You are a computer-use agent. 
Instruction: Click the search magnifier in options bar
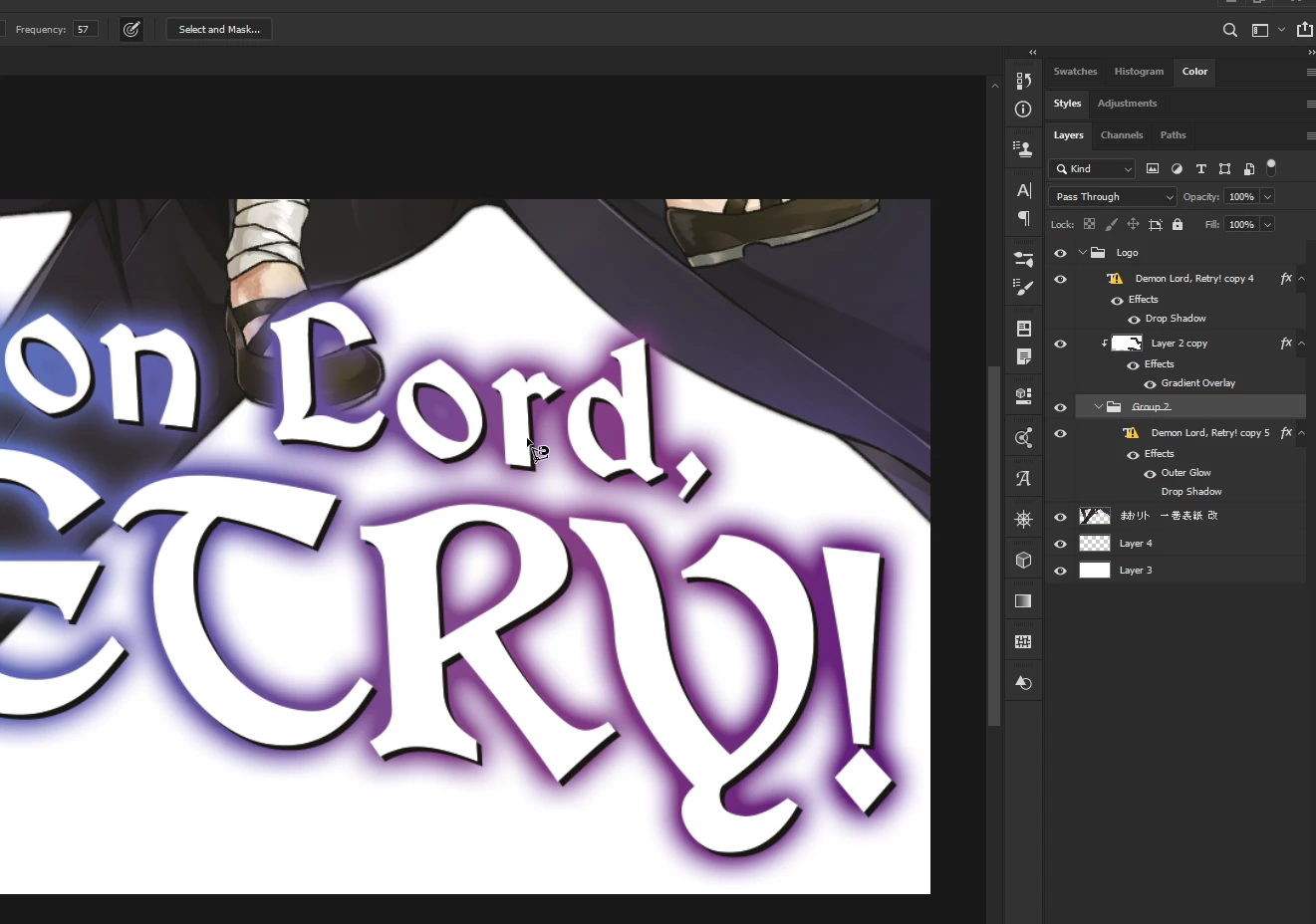pyautogui.click(x=1230, y=30)
